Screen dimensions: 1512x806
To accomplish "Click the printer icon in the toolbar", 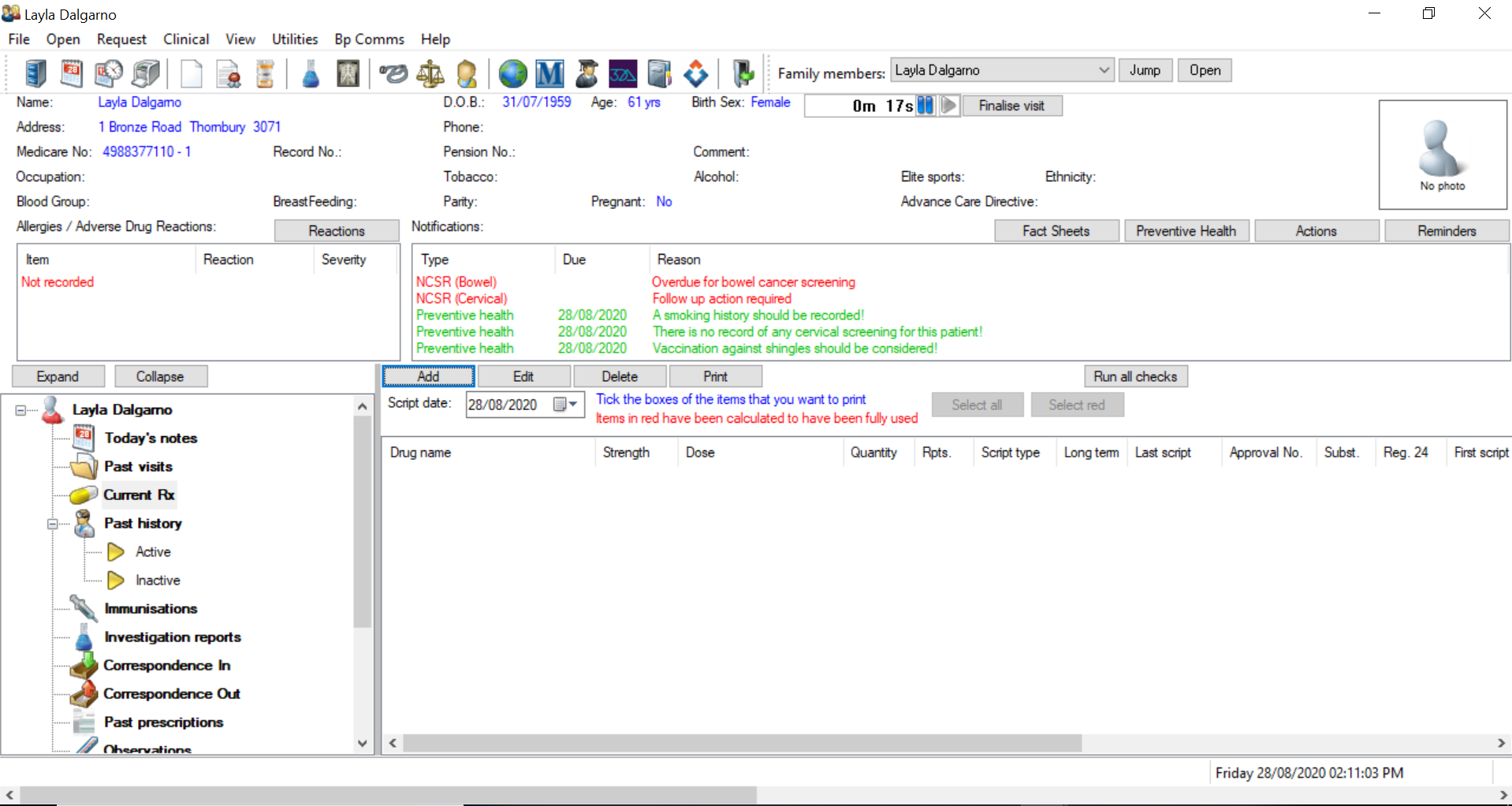I will pyautogui.click(x=146, y=73).
